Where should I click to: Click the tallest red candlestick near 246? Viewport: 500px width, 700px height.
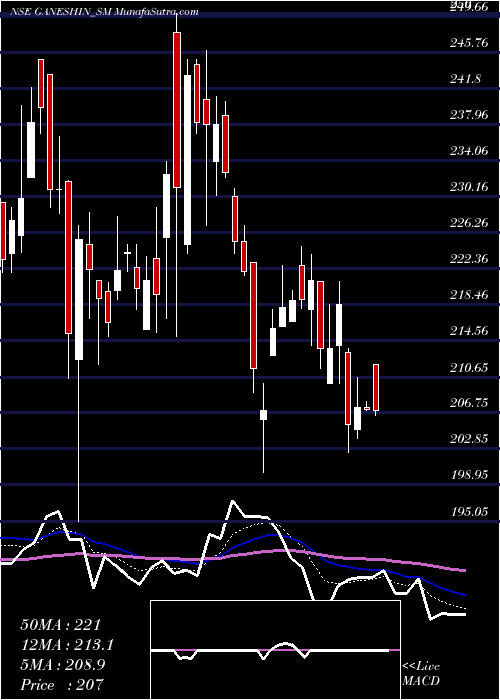point(177,110)
